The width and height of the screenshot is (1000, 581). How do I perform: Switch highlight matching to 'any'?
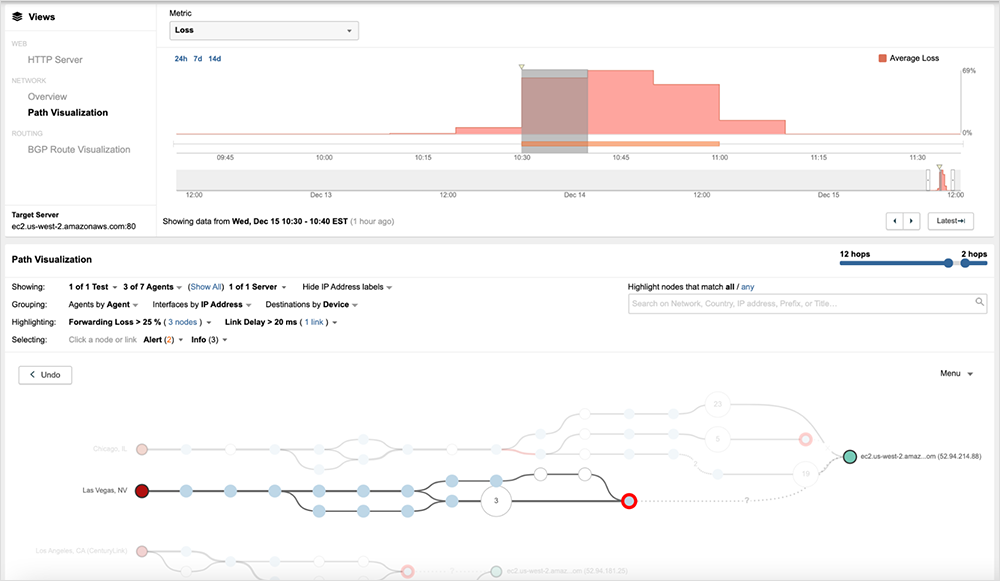click(x=746, y=287)
